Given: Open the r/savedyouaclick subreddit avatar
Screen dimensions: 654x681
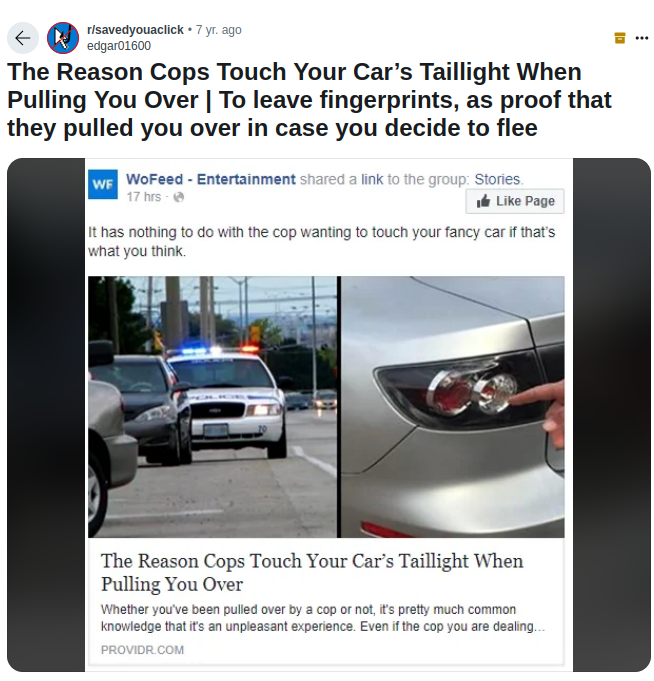Looking at the screenshot, I should (63, 38).
